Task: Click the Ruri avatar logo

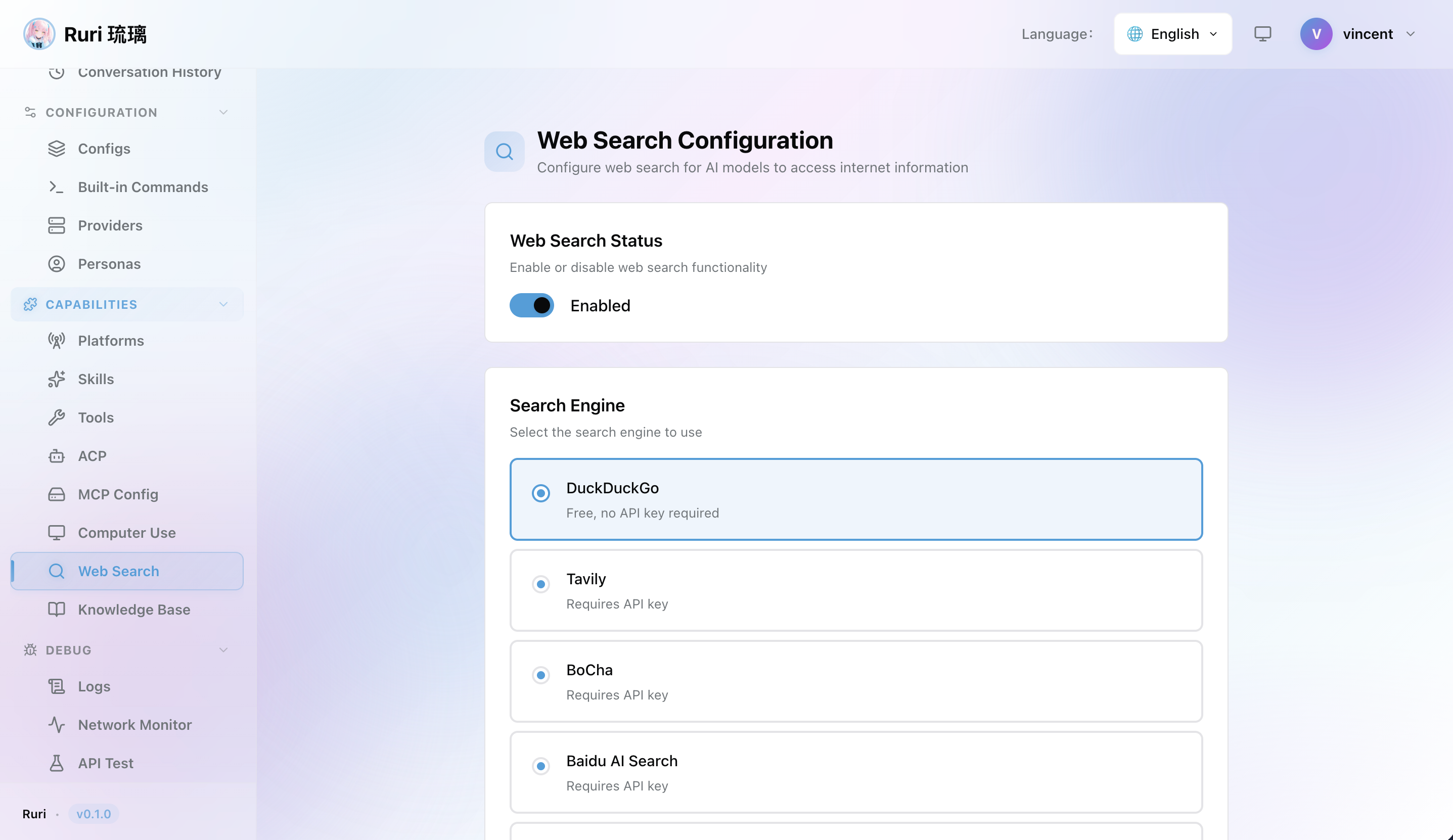Action: (39, 34)
